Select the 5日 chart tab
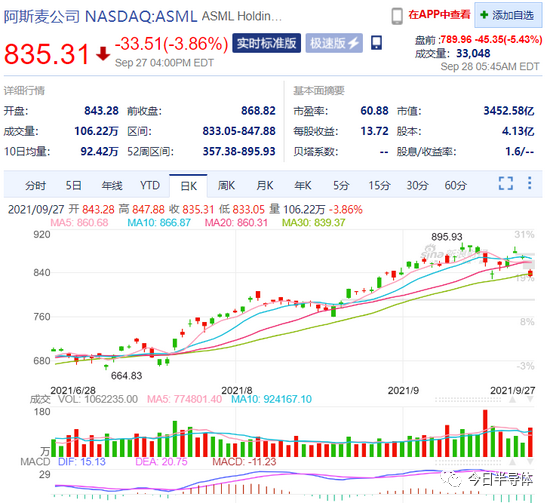Screen dimensions: 550x503 tap(74, 185)
